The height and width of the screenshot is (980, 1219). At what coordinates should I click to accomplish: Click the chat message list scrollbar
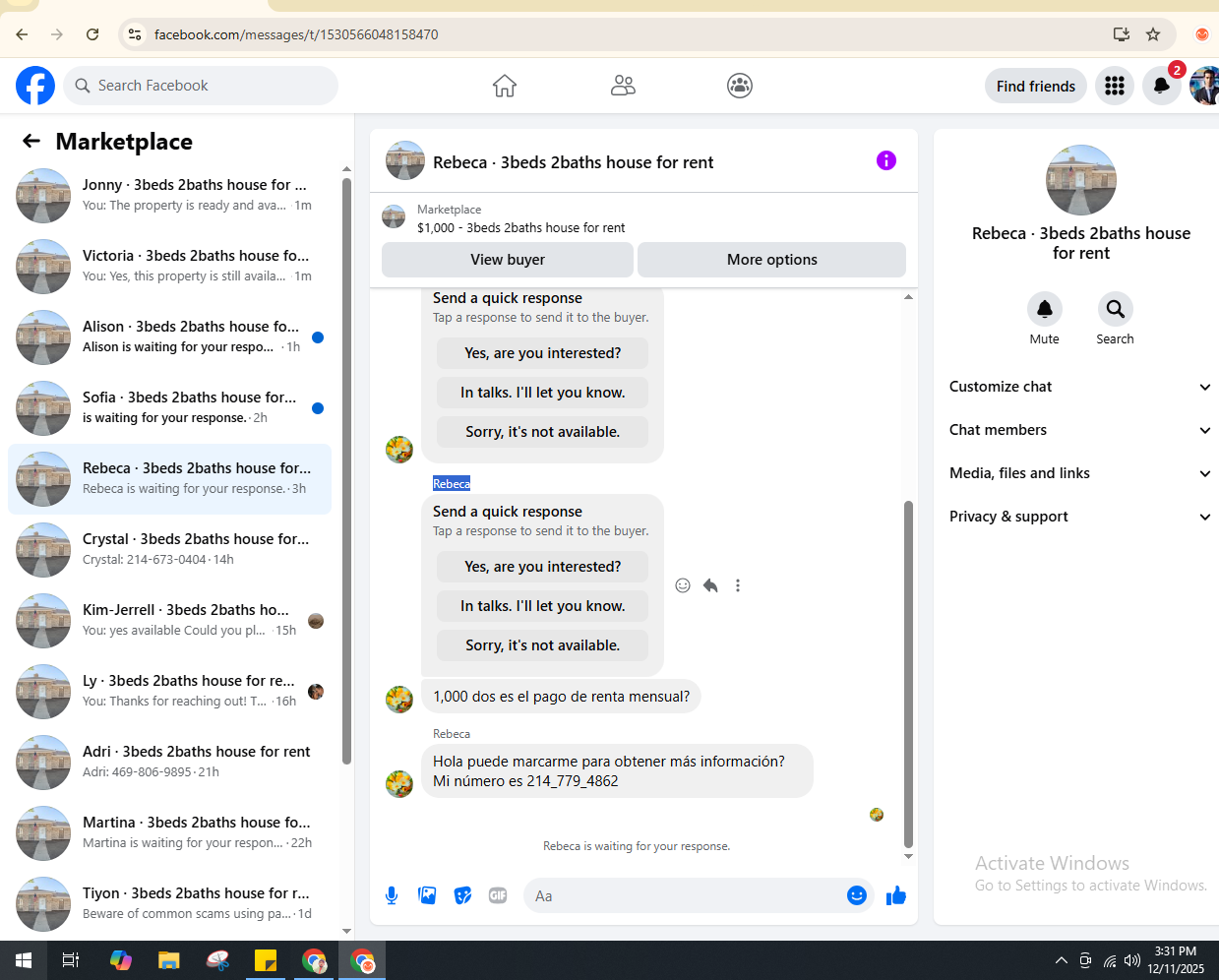tap(908, 674)
